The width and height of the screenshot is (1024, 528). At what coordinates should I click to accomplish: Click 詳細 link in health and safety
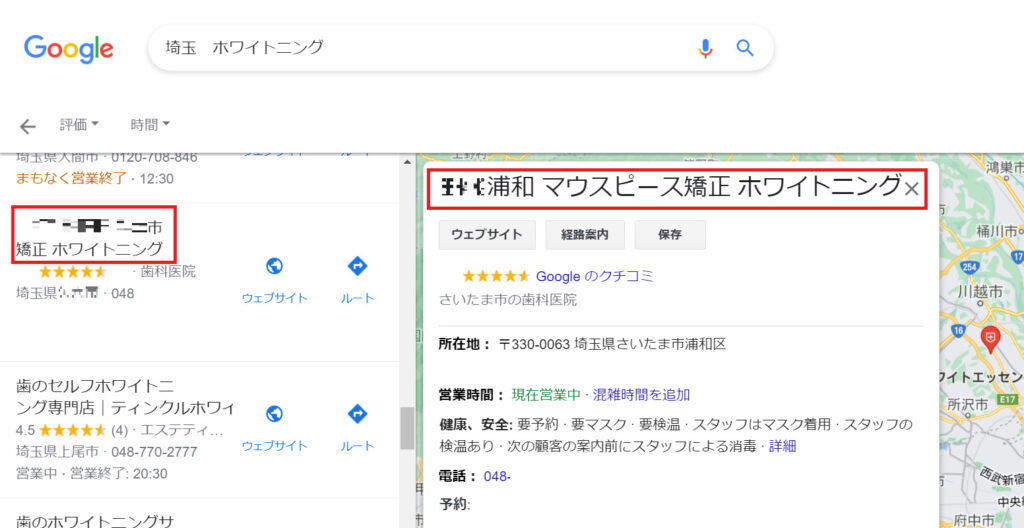(782, 447)
